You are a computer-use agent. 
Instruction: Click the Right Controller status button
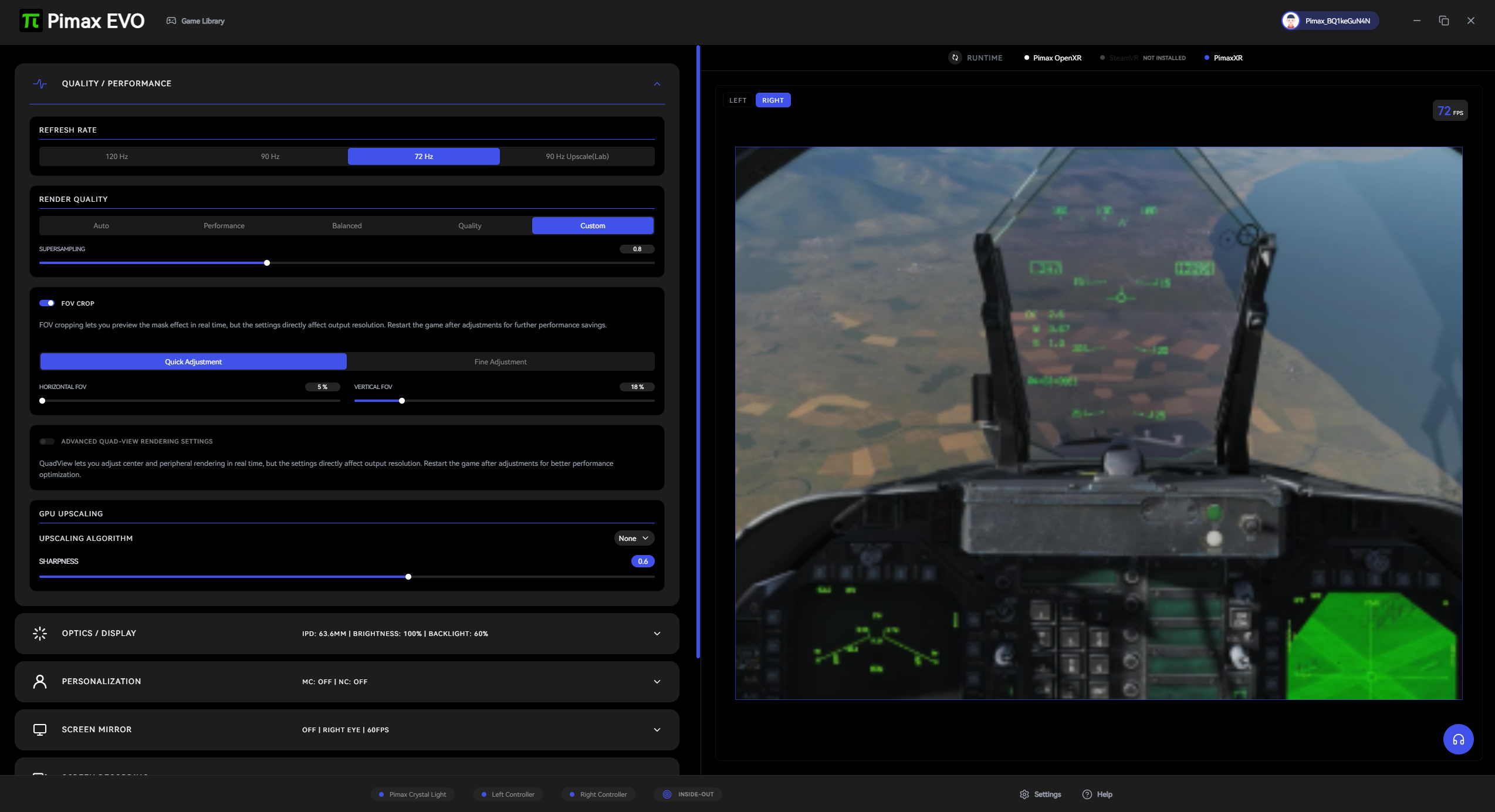click(x=598, y=794)
